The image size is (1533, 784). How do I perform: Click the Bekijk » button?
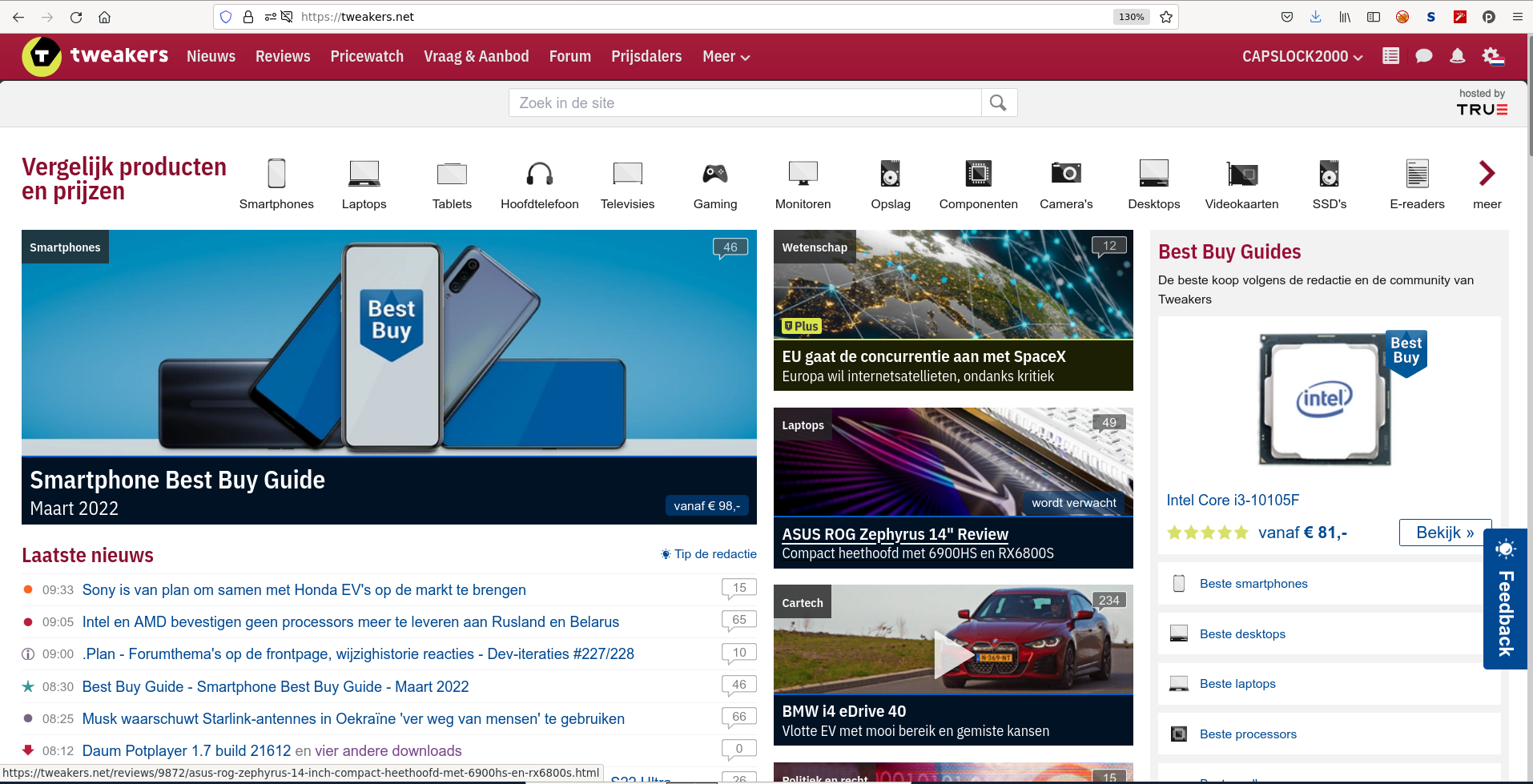pyautogui.click(x=1445, y=533)
